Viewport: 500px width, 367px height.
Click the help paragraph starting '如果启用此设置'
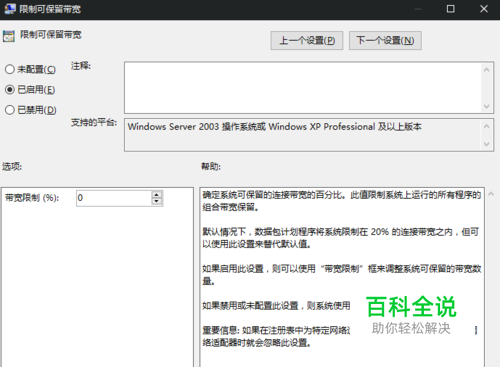point(342,275)
